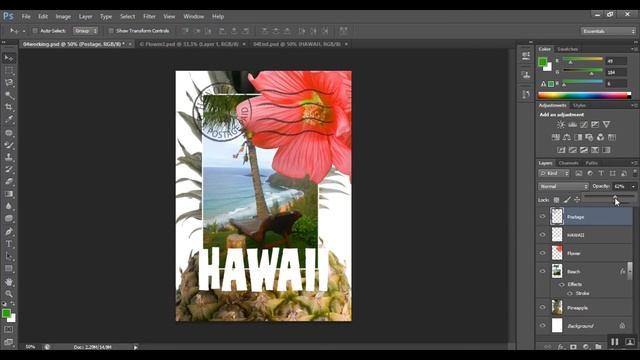Screen dimensions: 640x360
Task: Switch to the Channels tab
Action: [569, 163]
